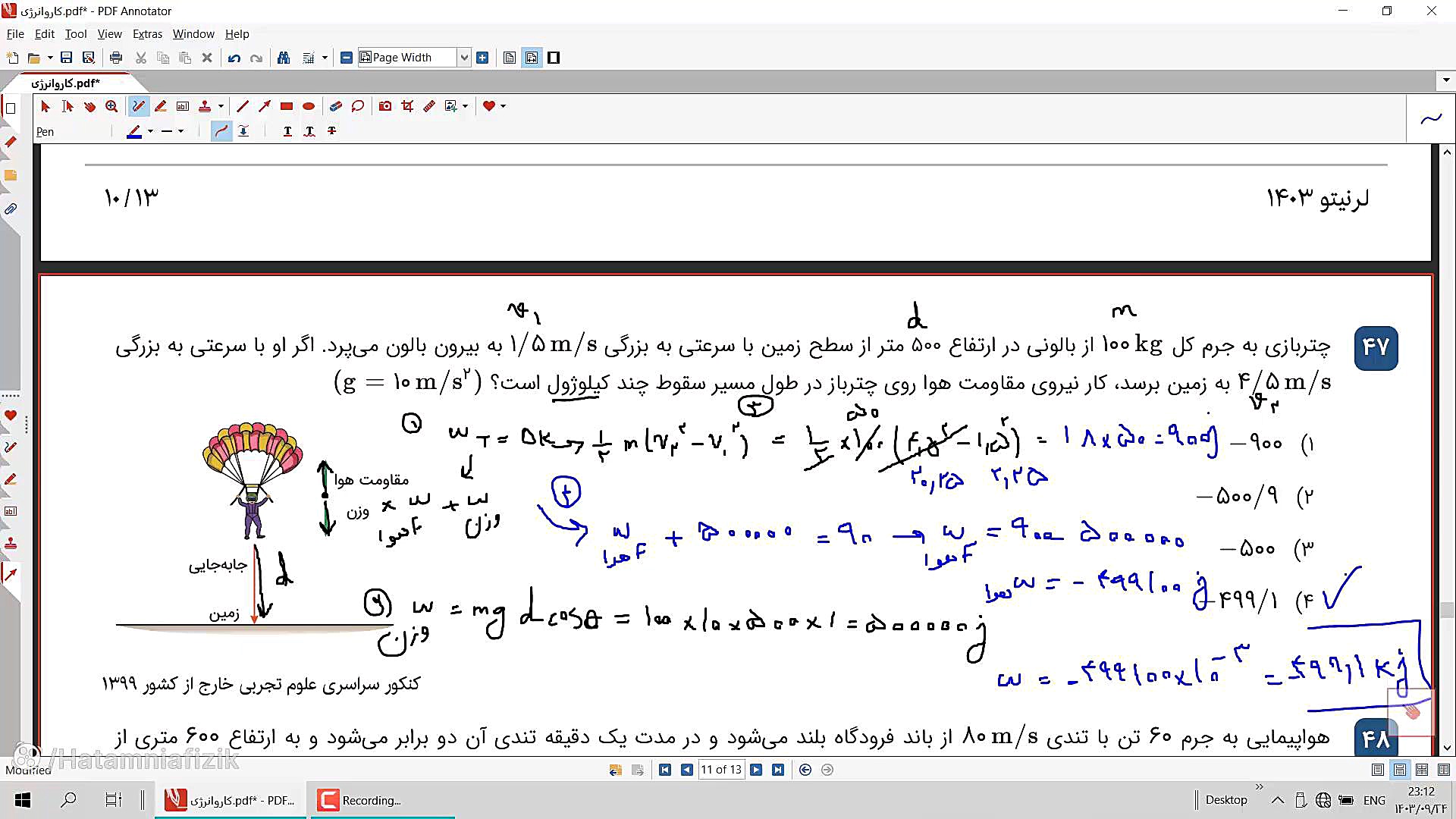Image resolution: width=1456 pixels, height=819 pixels.
Task: Open the Page Width zoom dropdown
Action: [x=464, y=58]
